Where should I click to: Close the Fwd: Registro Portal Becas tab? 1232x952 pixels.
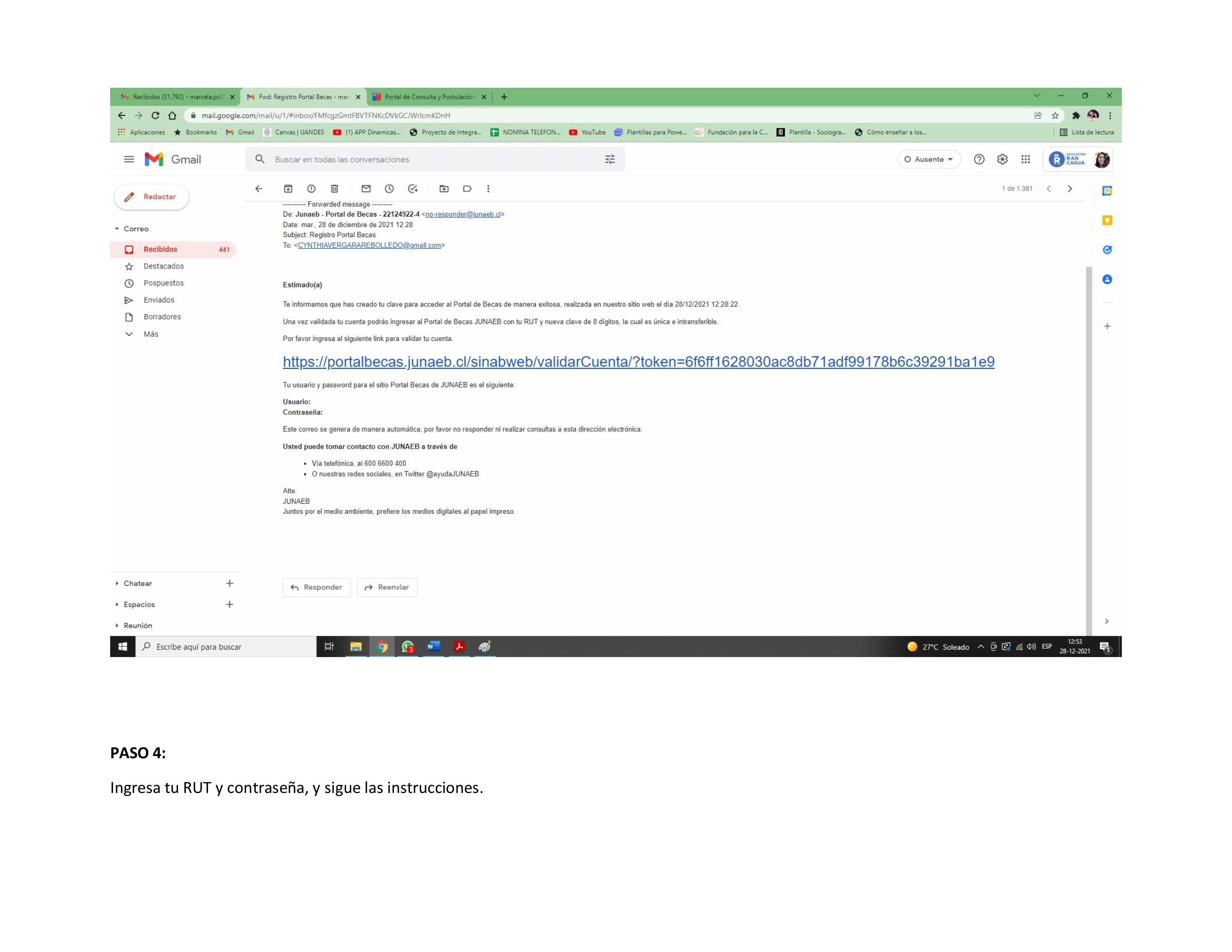358,97
